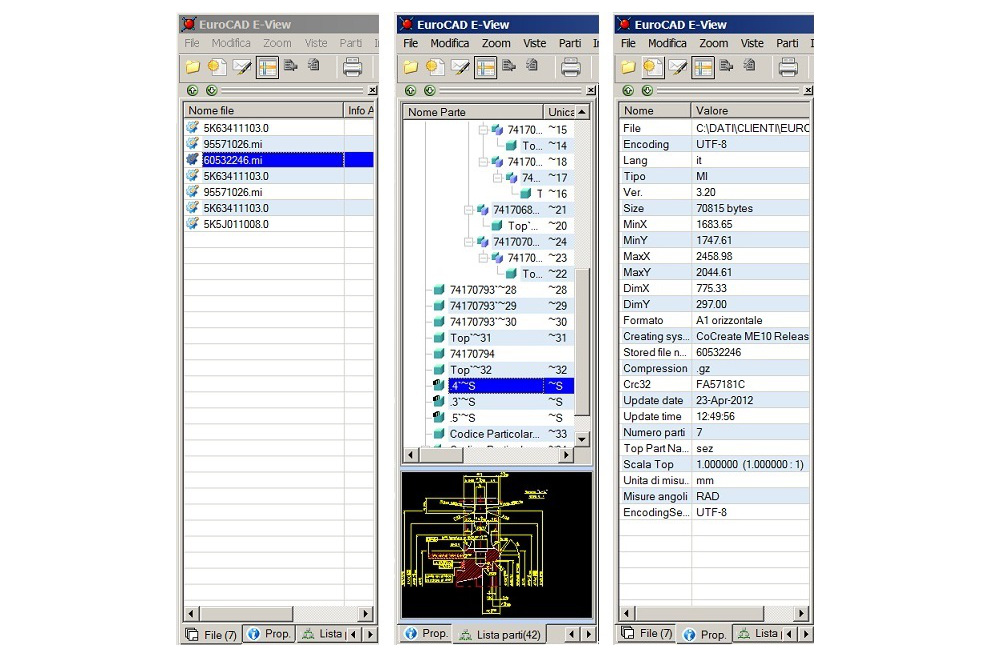
Task: Print using the printer icon in middle window
Action: coord(570,66)
